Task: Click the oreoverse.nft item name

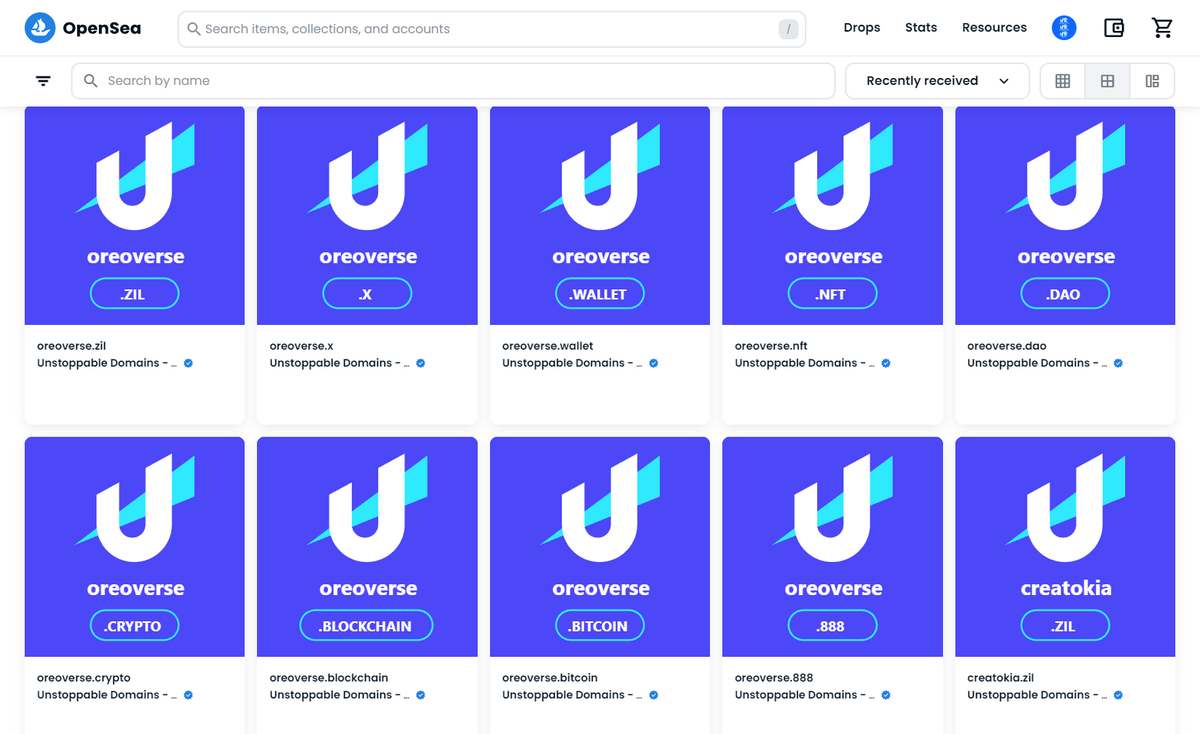Action: [771, 346]
